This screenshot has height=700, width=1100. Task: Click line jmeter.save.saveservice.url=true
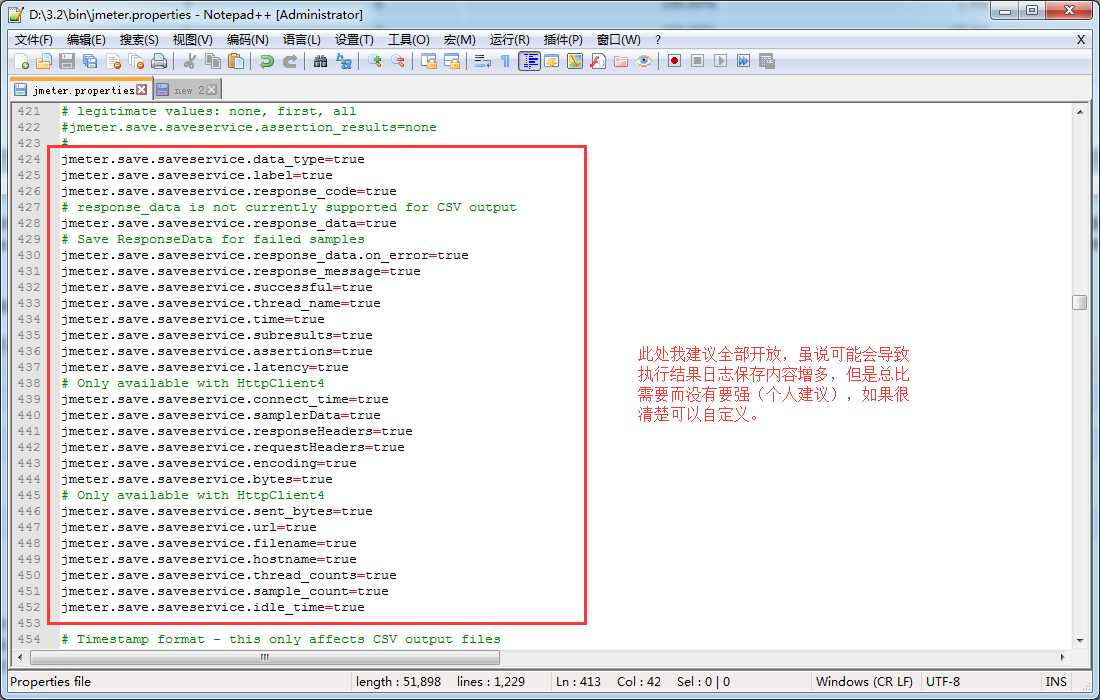(x=189, y=527)
